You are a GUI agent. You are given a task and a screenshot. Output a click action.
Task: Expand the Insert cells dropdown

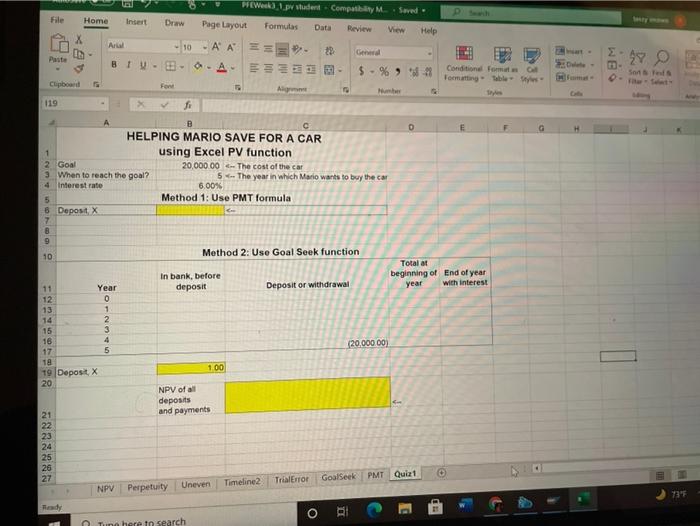(x=589, y=52)
